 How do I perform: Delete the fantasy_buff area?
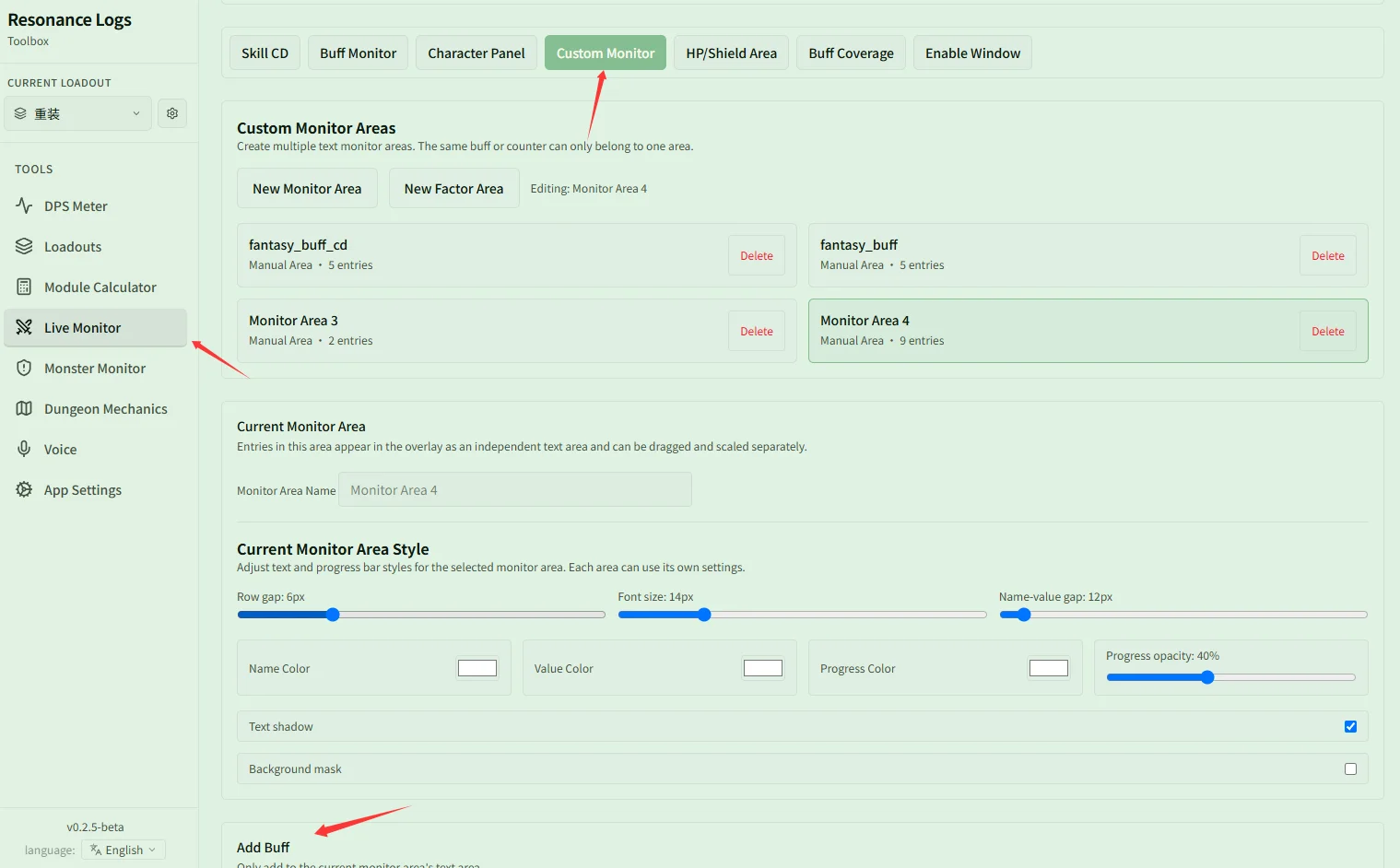pyautogui.click(x=1328, y=255)
